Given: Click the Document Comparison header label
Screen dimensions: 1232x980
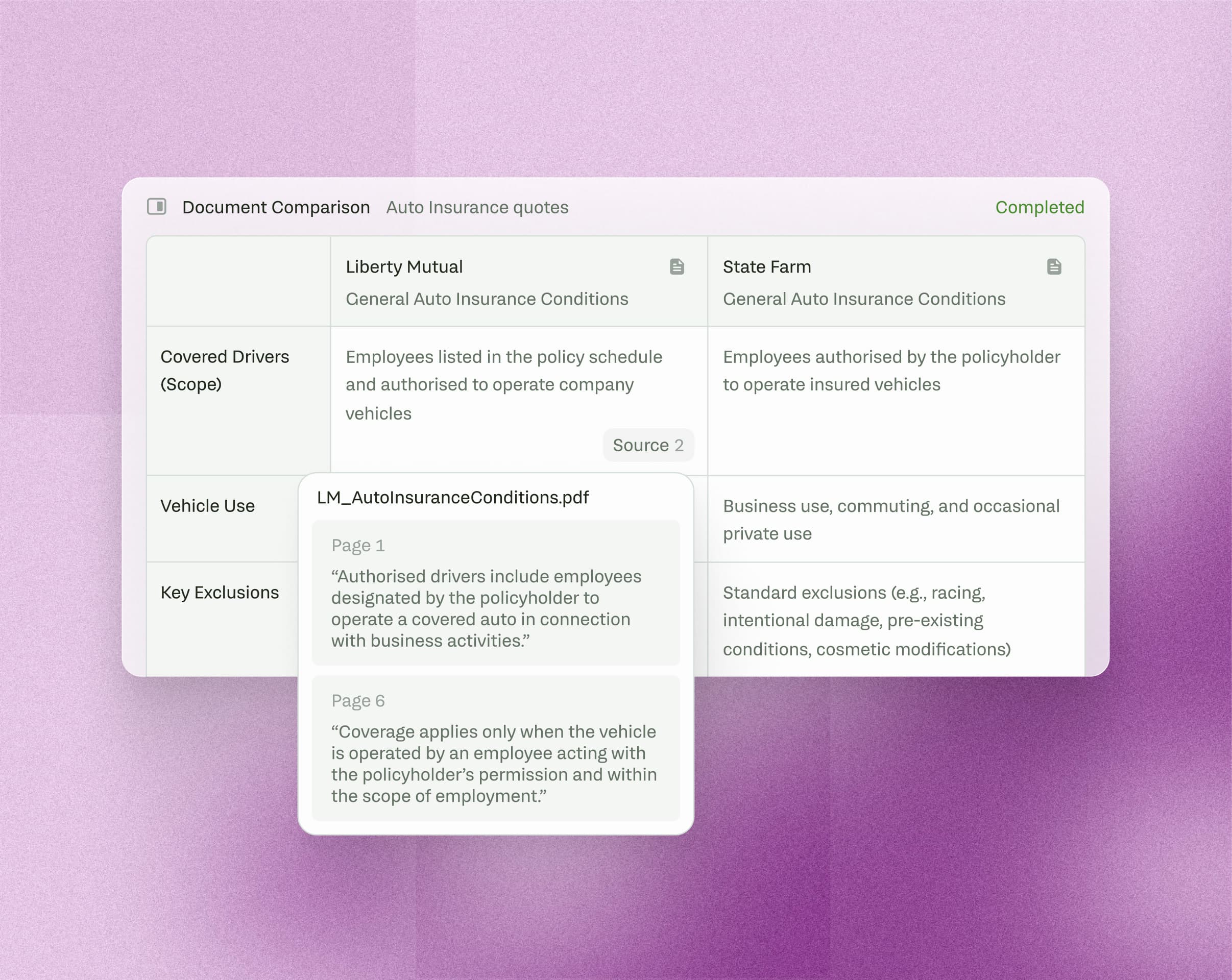Looking at the screenshot, I should click(276, 207).
